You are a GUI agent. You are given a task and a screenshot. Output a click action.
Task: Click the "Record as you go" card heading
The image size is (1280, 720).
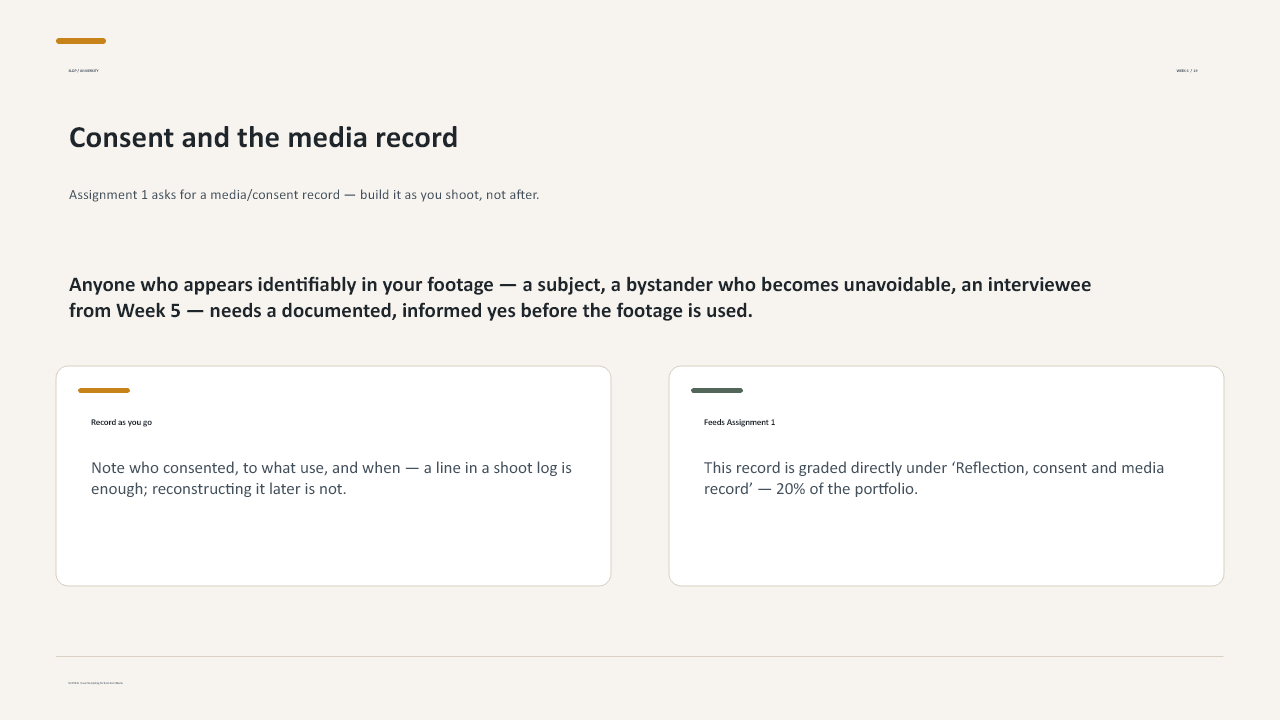[x=121, y=422]
